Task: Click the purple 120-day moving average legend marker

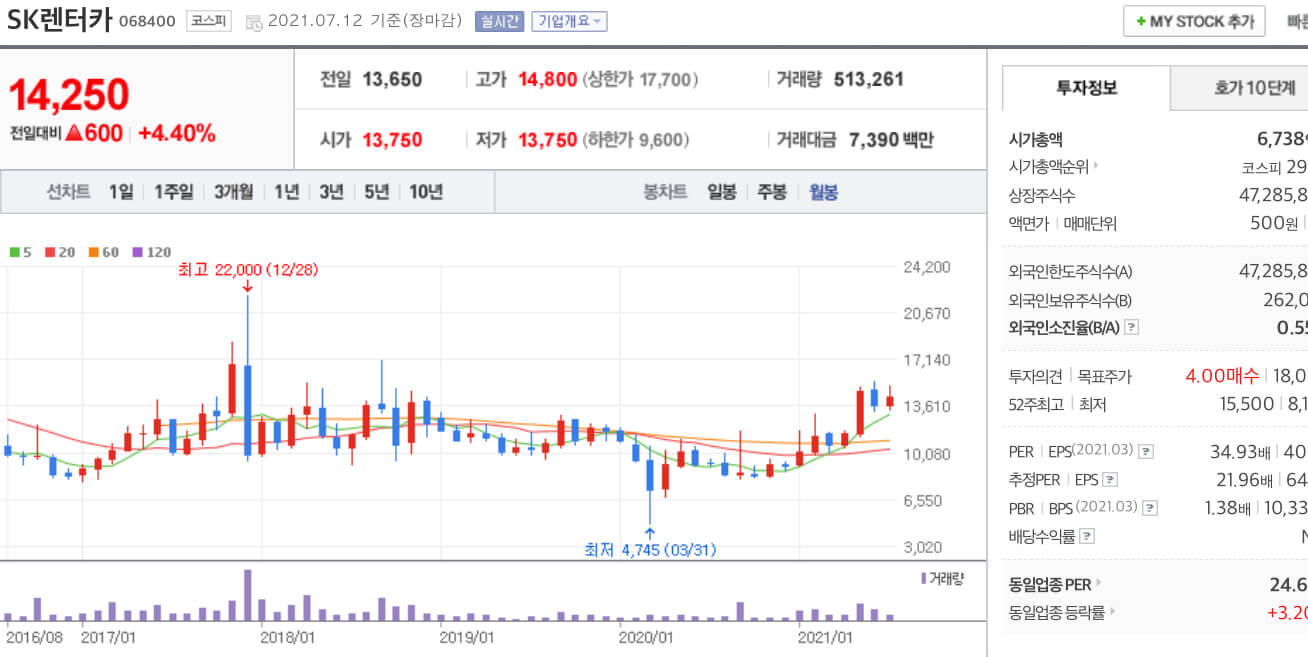Action: coord(138,252)
